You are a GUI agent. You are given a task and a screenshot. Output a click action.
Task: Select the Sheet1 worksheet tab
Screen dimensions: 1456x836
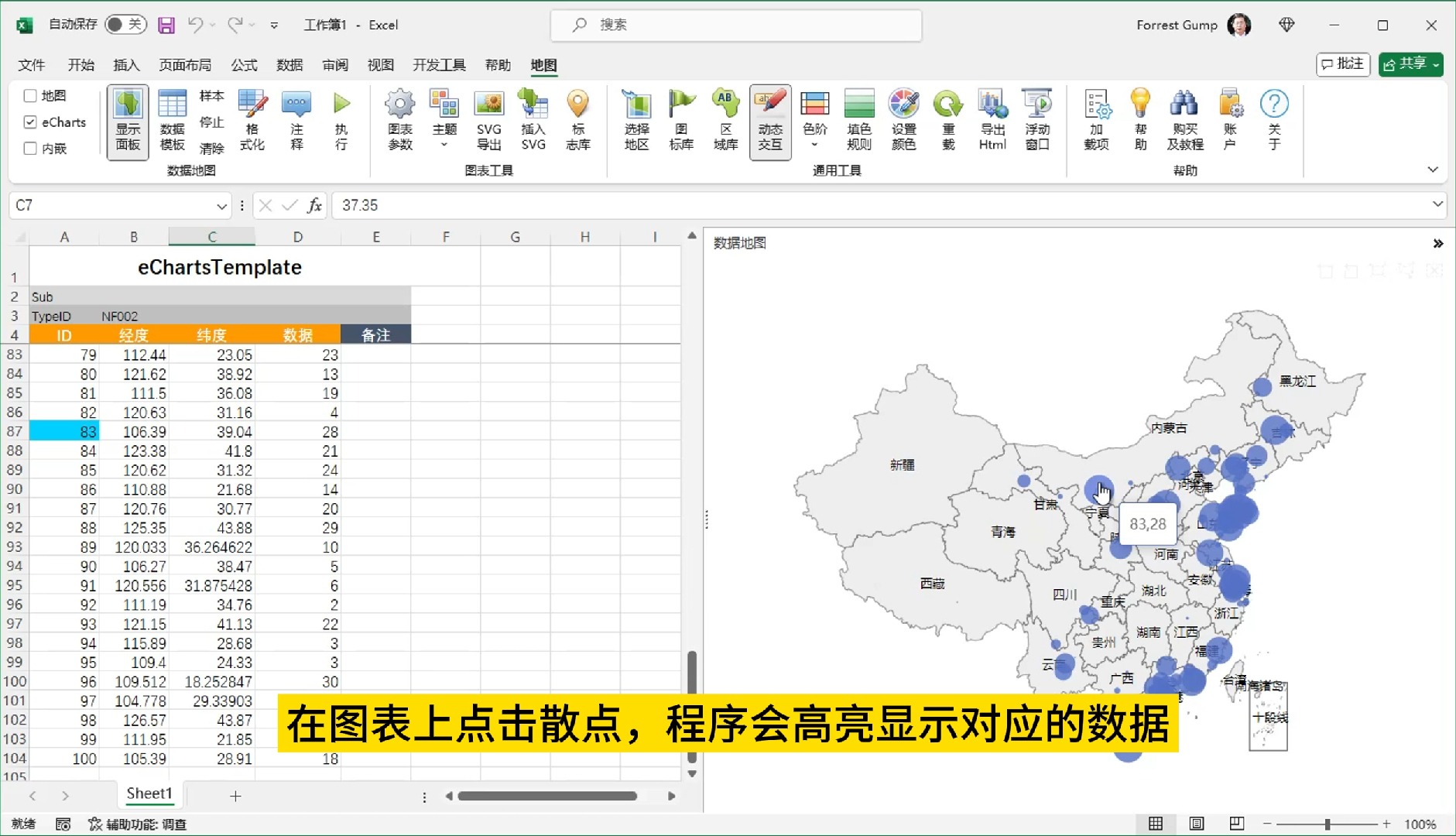click(x=149, y=793)
